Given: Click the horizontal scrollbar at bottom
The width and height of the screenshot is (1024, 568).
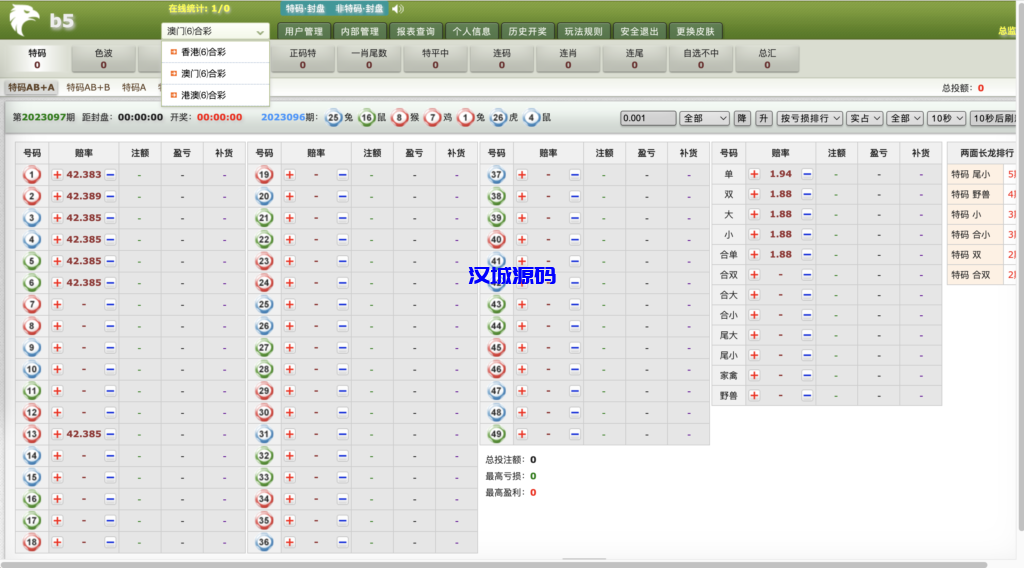Looking at the screenshot, I should 494,564.
